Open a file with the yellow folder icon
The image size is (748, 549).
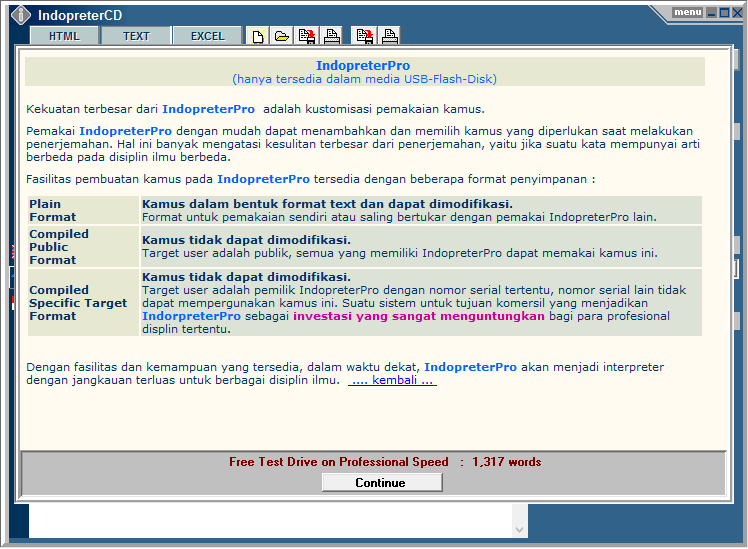tap(282, 36)
